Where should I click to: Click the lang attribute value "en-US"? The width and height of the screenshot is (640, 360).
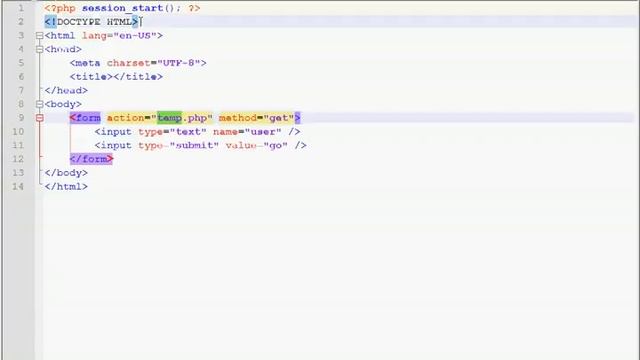tap(135, 36)
